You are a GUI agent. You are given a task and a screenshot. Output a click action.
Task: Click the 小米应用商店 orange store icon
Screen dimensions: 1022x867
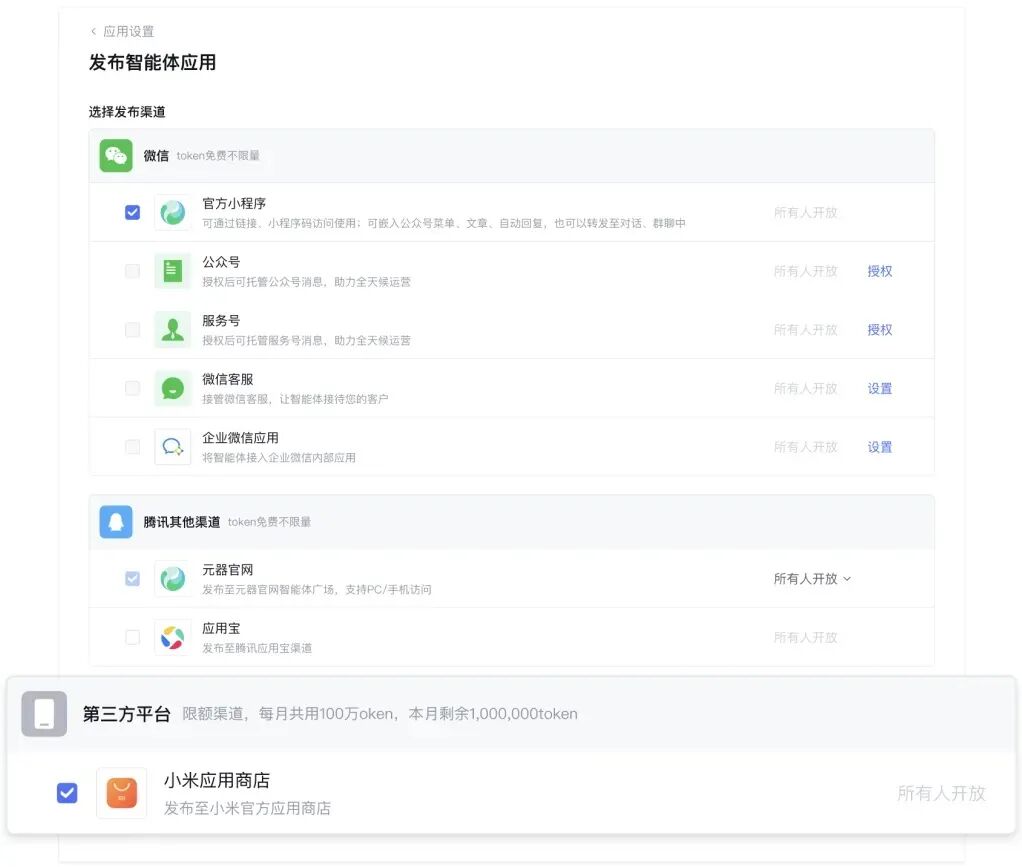tap(121, 792)
